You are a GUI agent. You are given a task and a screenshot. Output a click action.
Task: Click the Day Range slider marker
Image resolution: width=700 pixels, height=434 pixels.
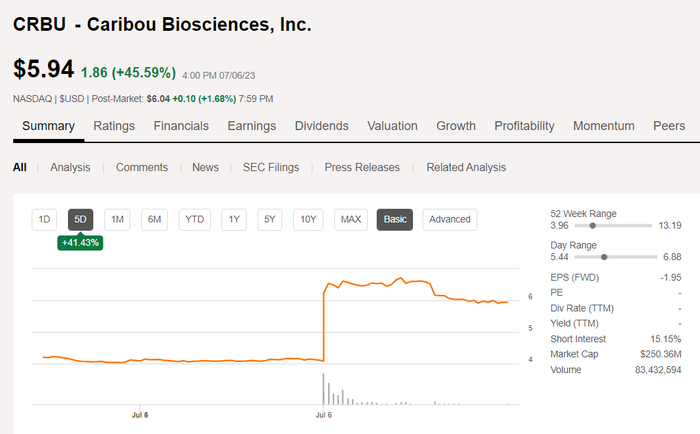[x=604, y=257]
